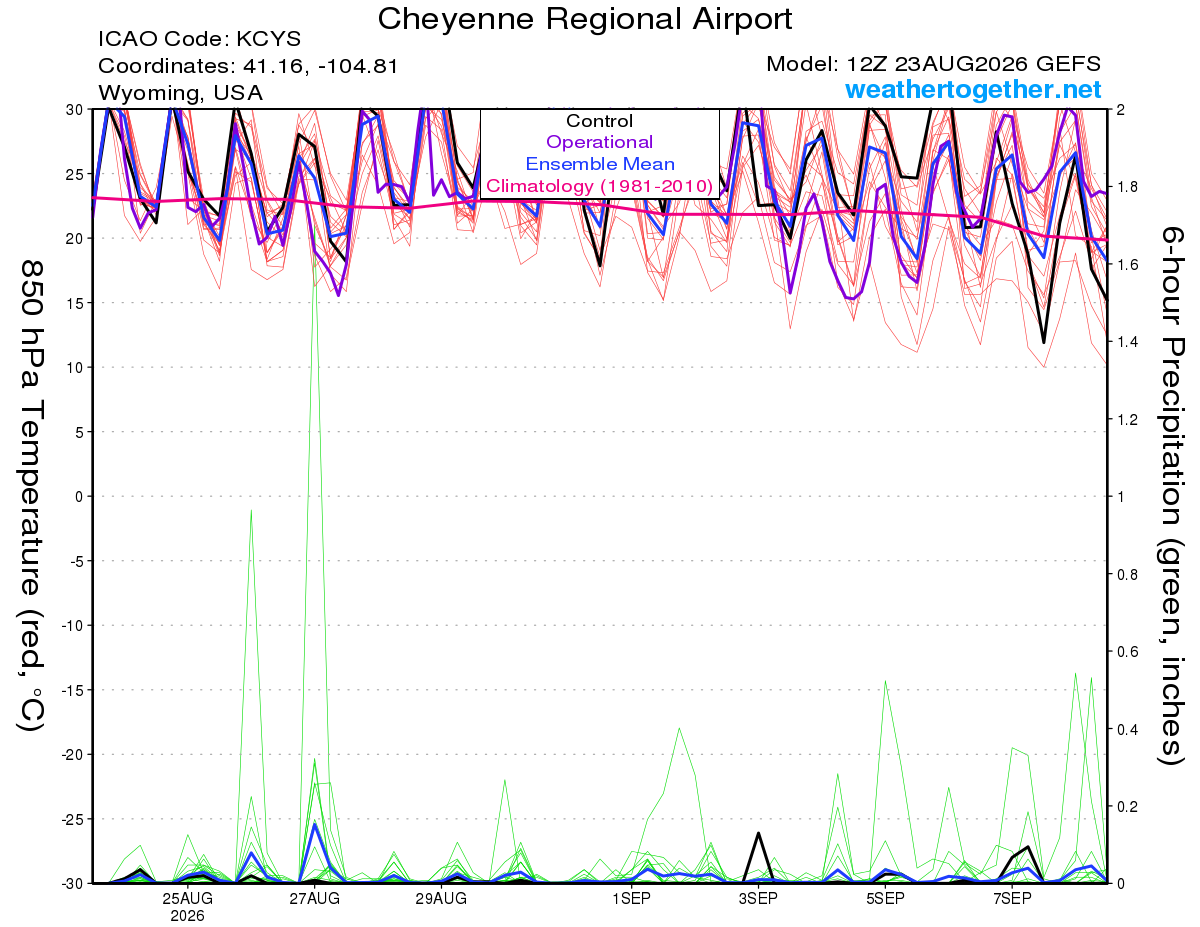Viewport: 1200px width, 927px height.
Task: Click 'Ensemble Mean' in the legend
Action: [x=600, y=164]
